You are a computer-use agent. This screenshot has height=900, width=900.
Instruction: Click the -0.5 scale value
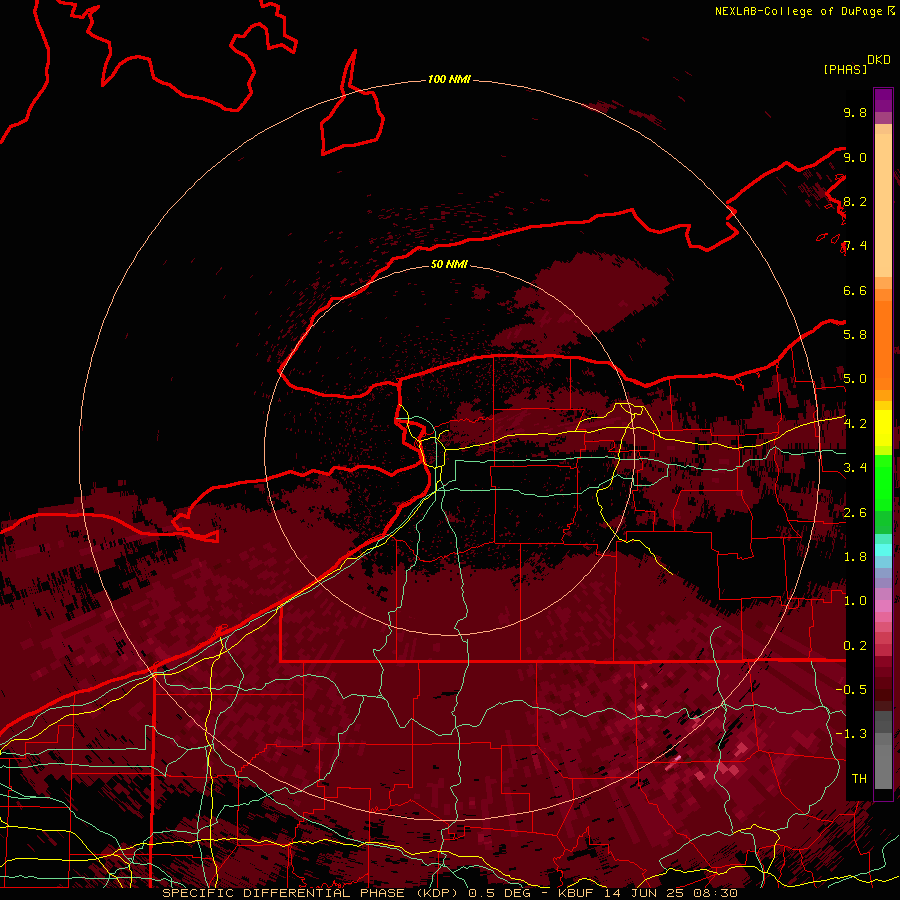tap(852, 690)
